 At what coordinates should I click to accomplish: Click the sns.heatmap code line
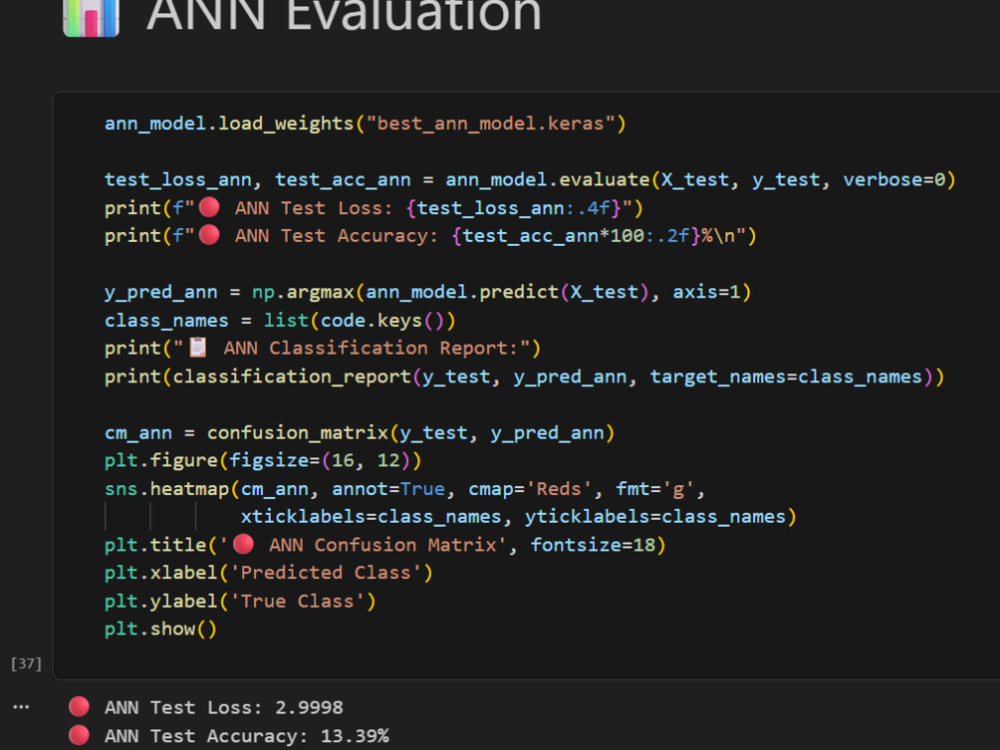(x=405, y=489)
